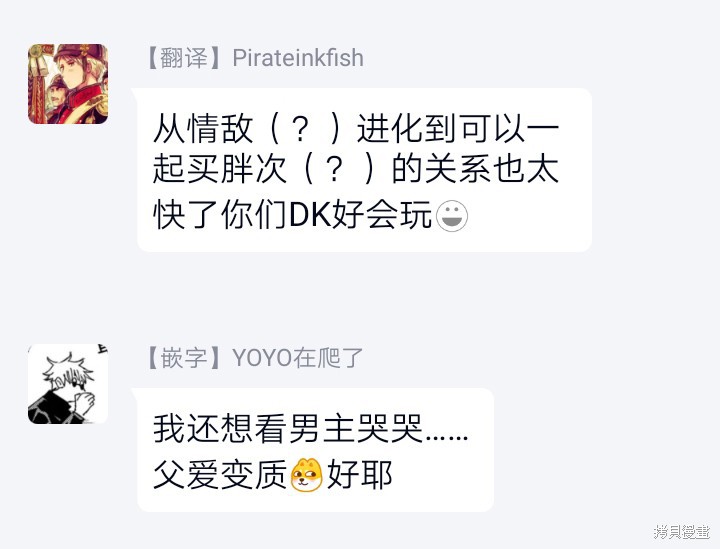Click the grinning face emoji after 好会玩
The image size is (720, 549).
tap(452, 216)
